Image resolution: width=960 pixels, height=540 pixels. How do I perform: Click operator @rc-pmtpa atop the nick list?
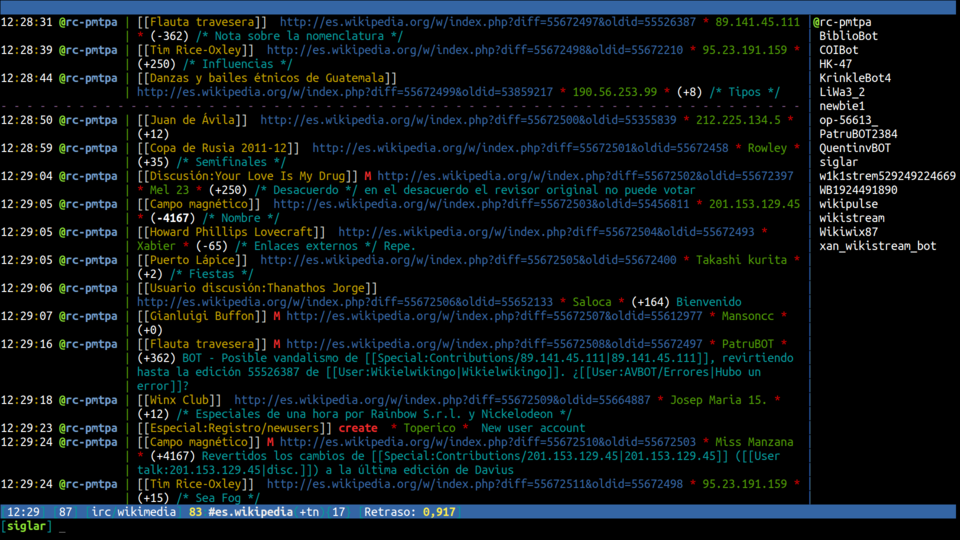(841, 21)
